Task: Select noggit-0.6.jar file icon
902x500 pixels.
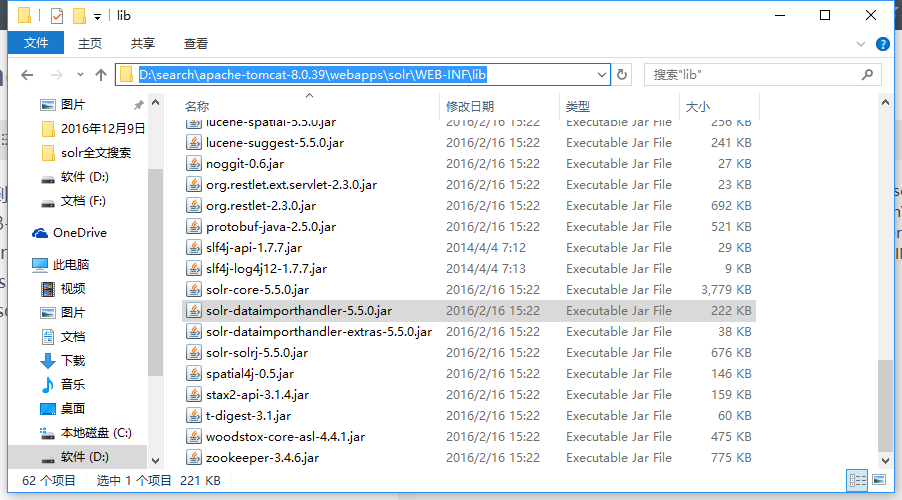Action: tap(194, 164)
